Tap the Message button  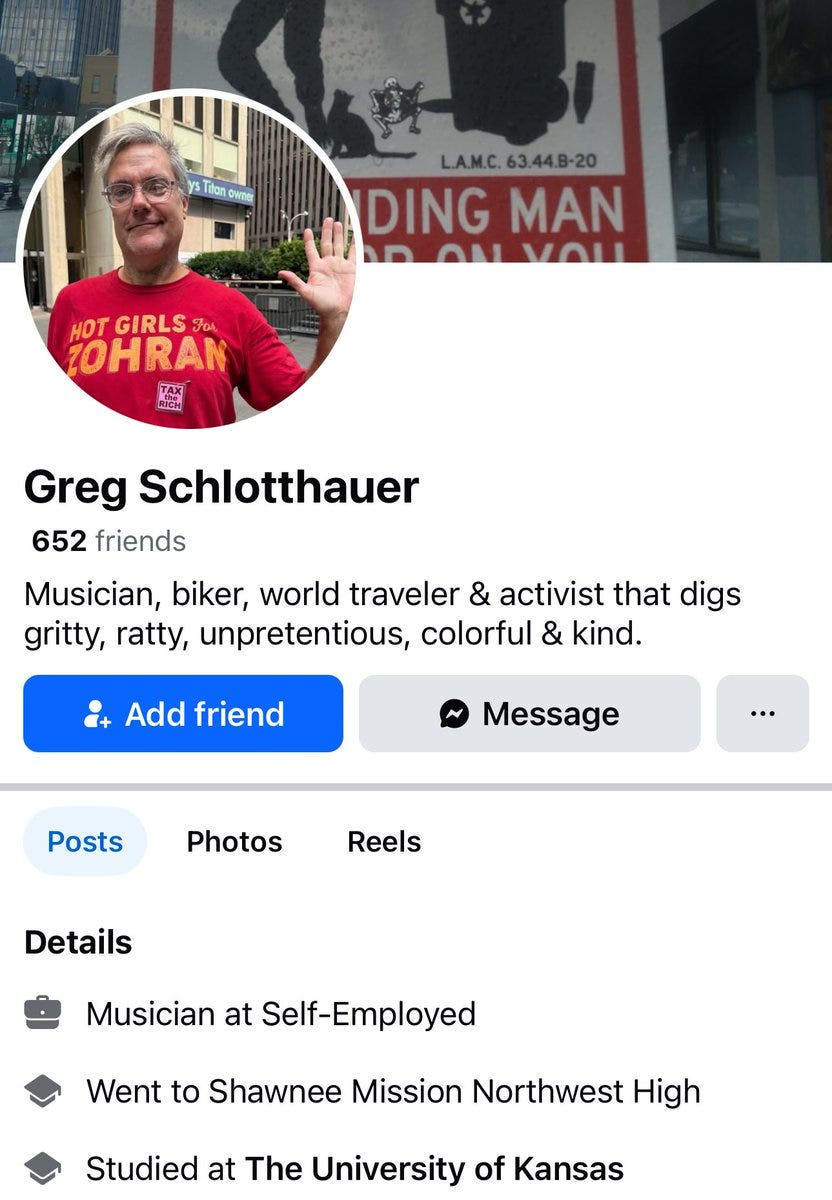click(x=530, y=713)
